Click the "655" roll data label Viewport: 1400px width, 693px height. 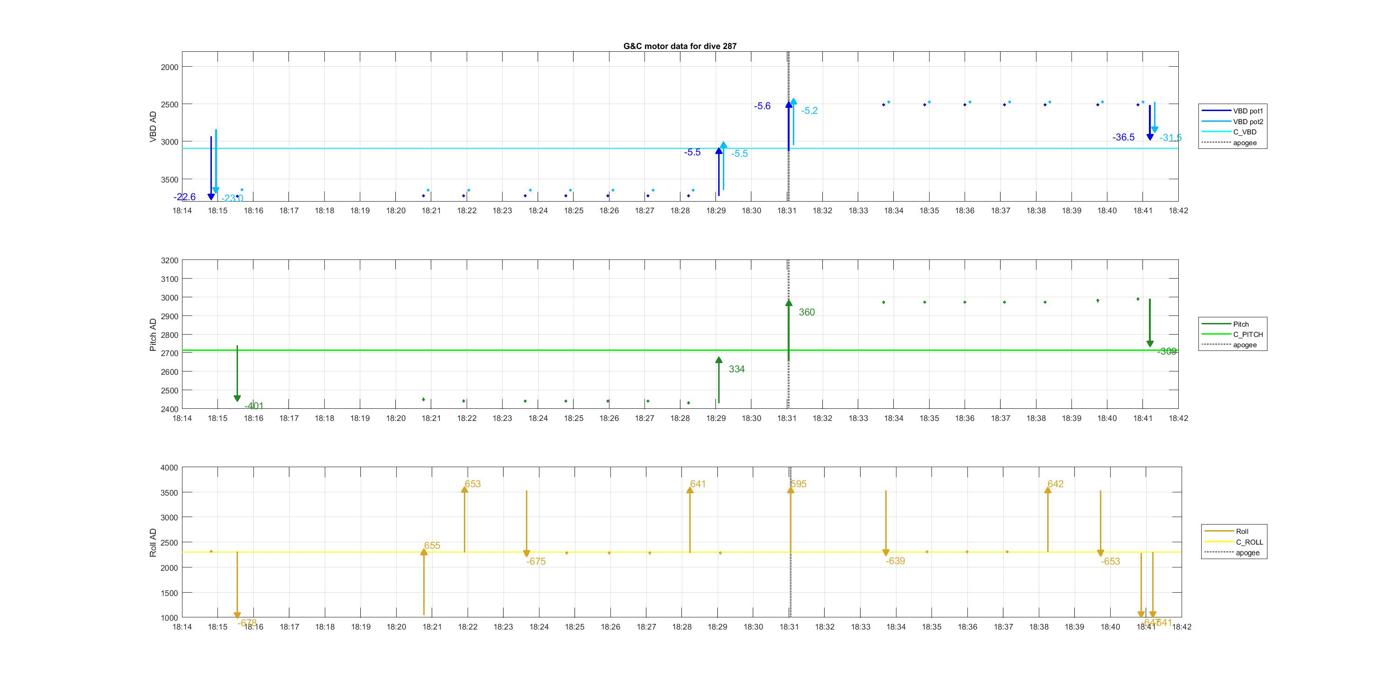(432, 546)
